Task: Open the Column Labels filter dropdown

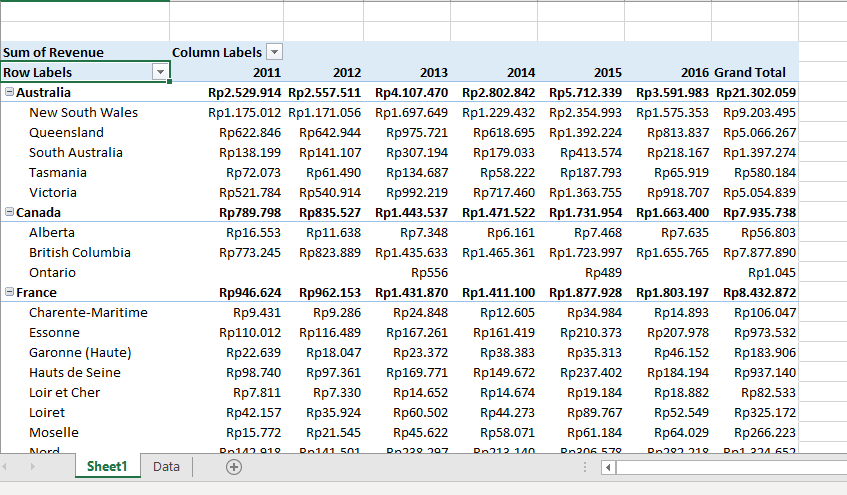Action: (x=274, y=52)
